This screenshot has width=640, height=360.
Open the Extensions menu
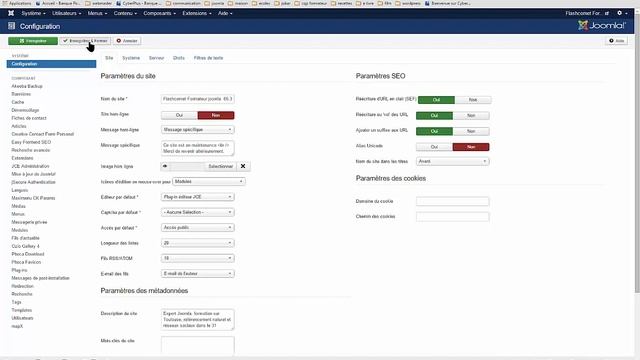pos(197,13)
